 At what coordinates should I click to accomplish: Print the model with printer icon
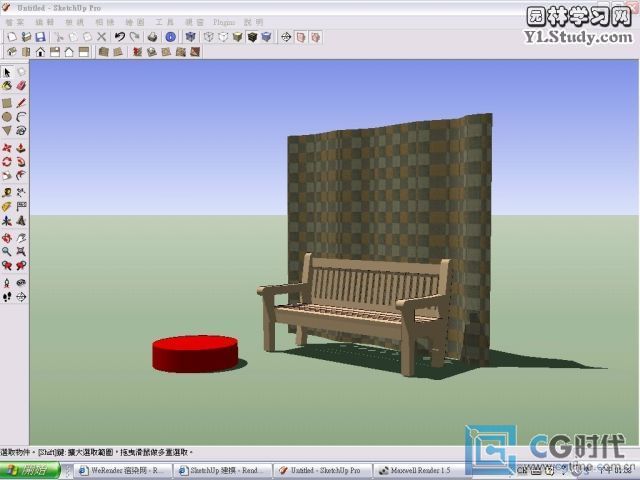coord(153,37)
